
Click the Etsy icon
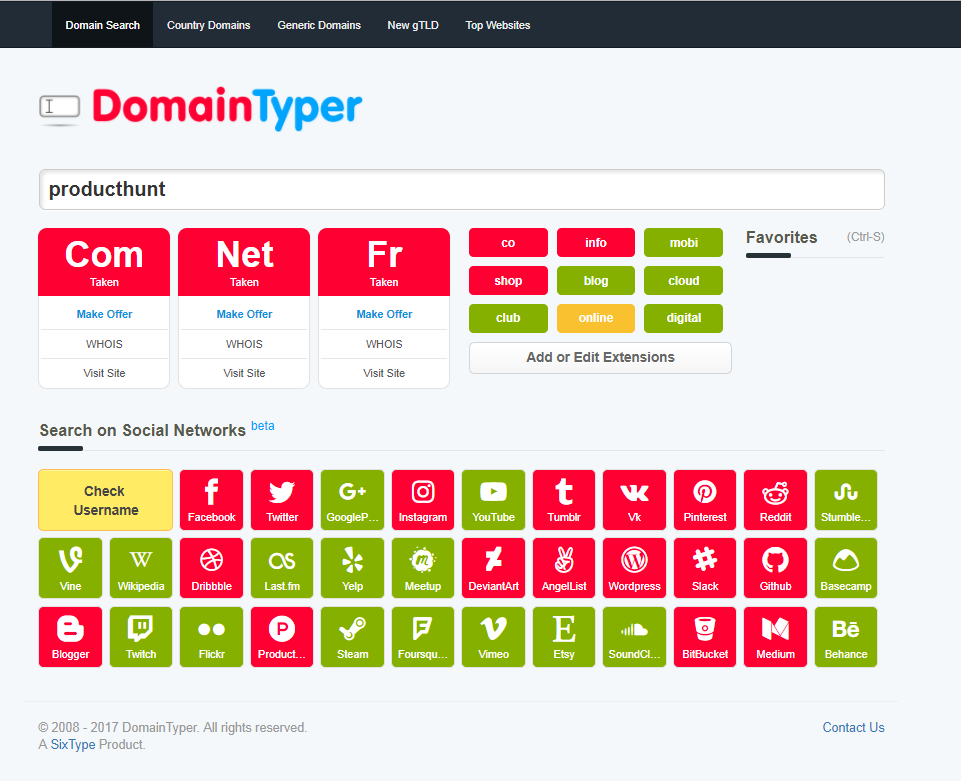click(563, 636)
